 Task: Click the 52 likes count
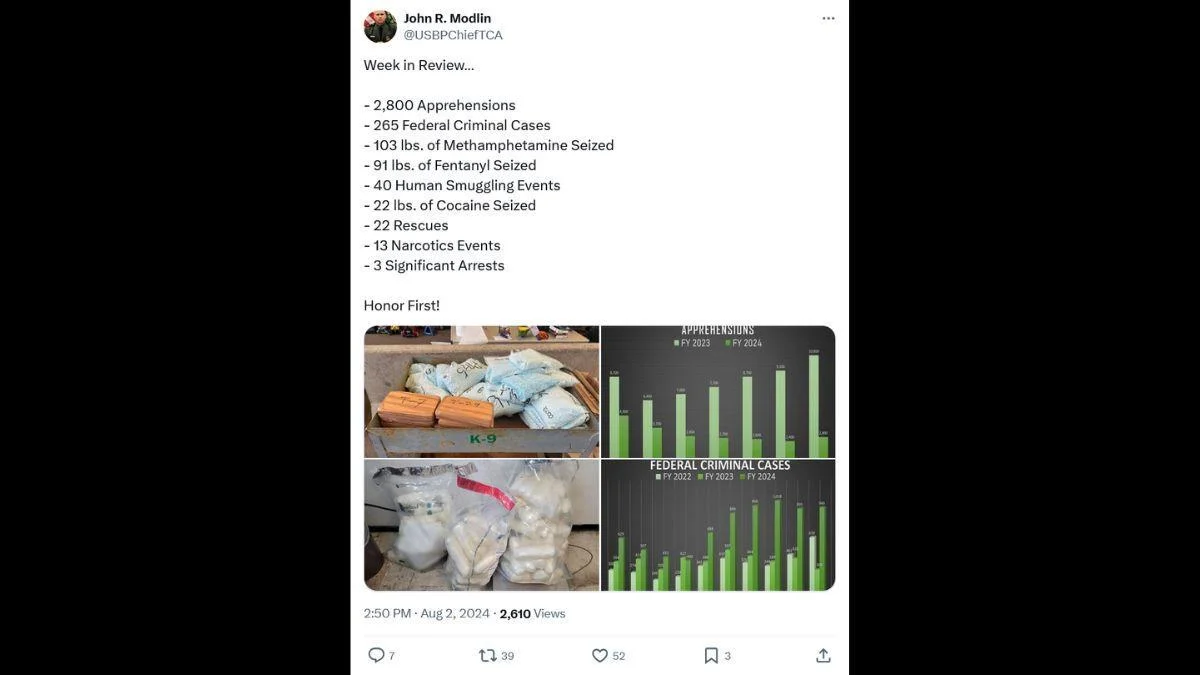pyautogui.click(x=619, y=656)
